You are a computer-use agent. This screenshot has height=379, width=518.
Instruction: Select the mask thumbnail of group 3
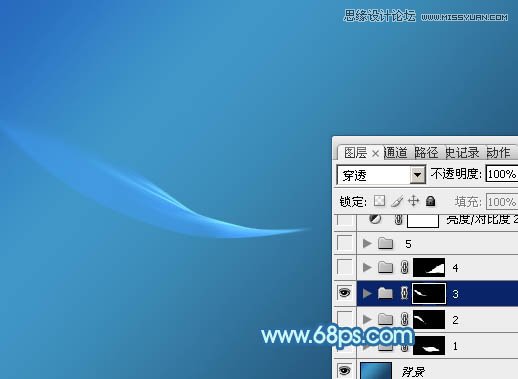tap(429, 293)
